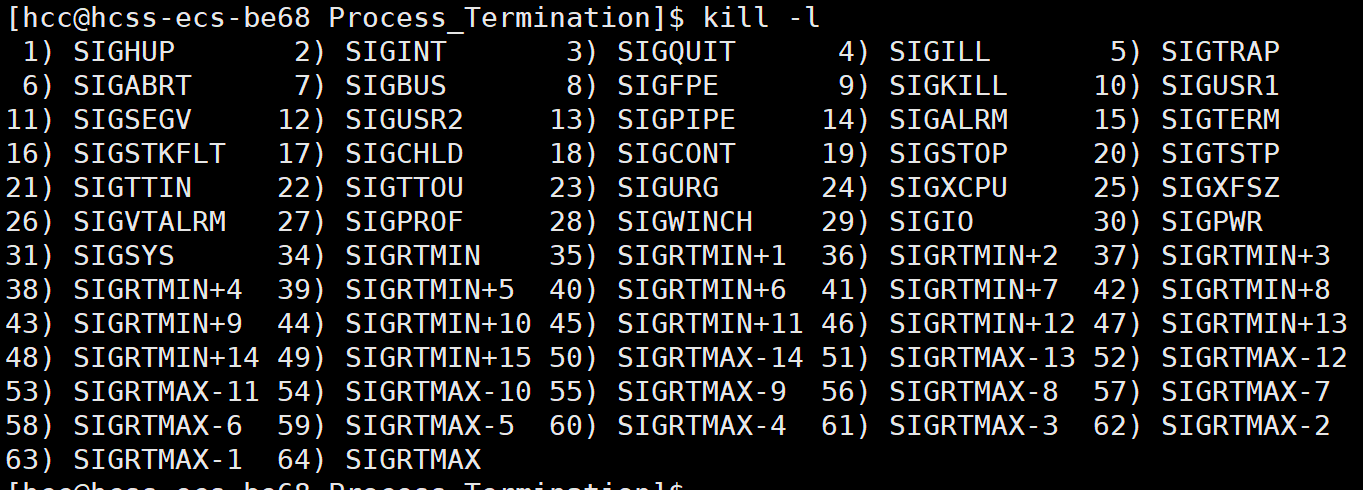Click on SIGPIPE in the output
Image resolution: width=1363 pixels, height=490 pixels.
(676, 119)
